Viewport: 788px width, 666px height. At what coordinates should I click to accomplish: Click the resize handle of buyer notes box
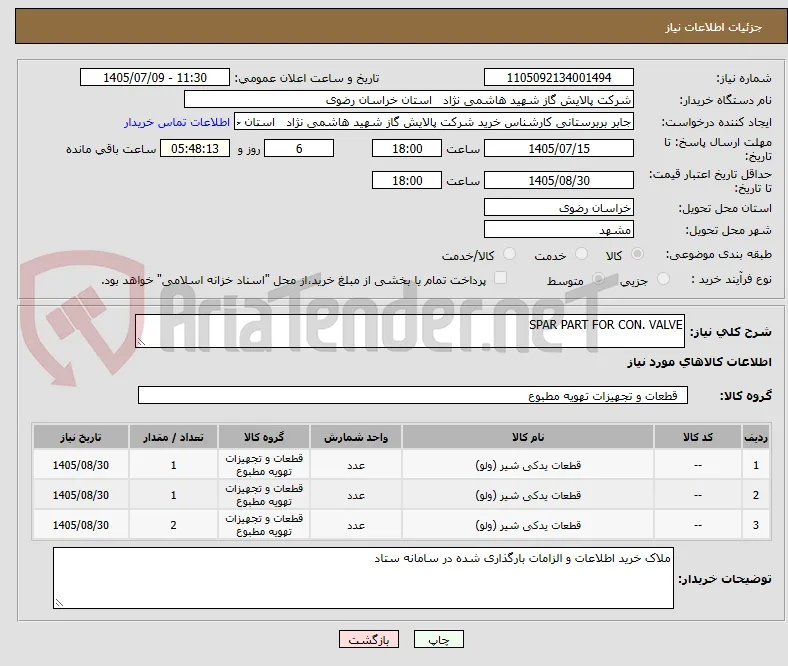pos(59,603)
